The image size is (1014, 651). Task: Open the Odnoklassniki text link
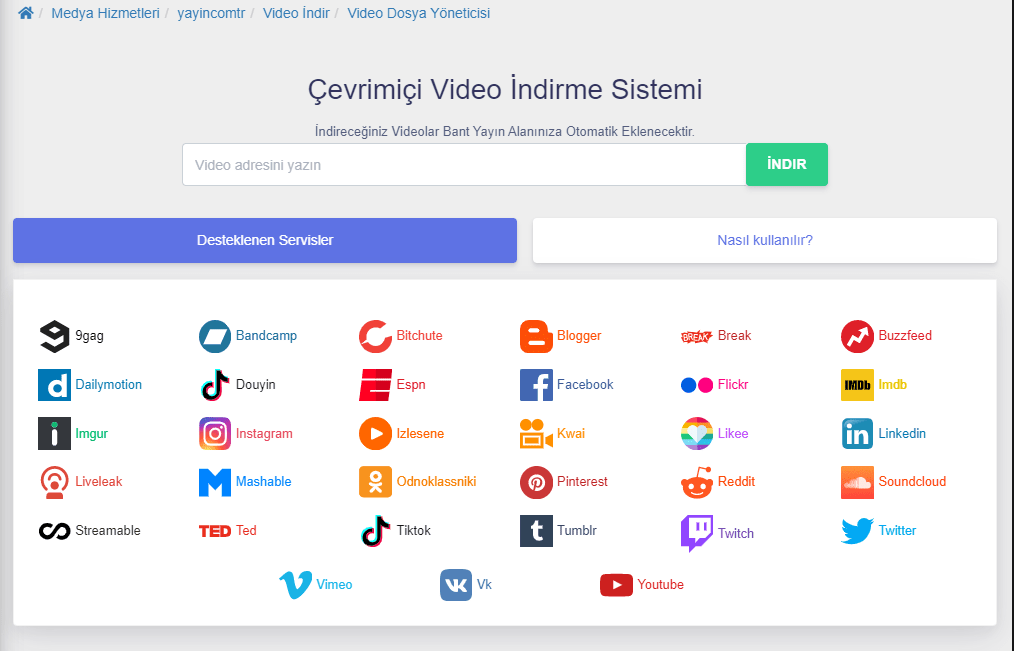437,482
